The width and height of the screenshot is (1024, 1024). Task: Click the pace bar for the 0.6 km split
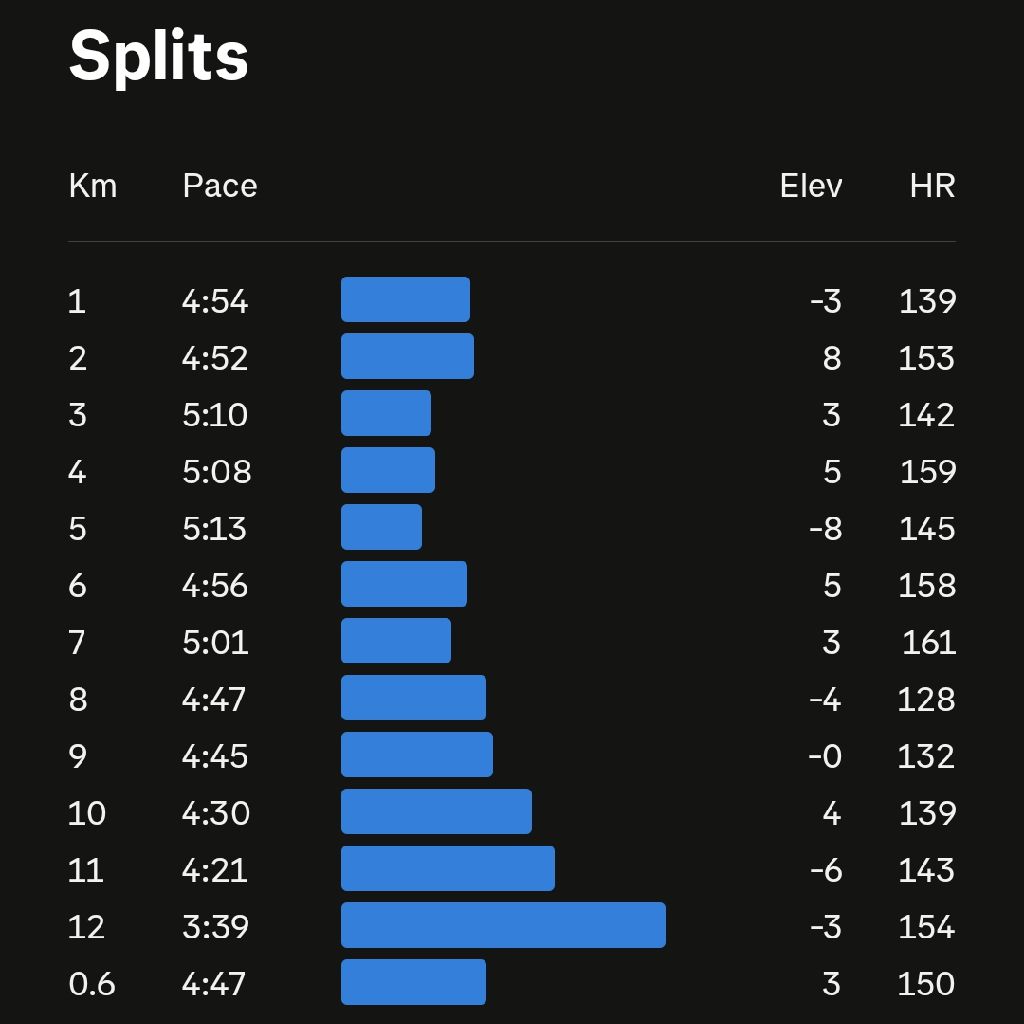tap(413, 982)
